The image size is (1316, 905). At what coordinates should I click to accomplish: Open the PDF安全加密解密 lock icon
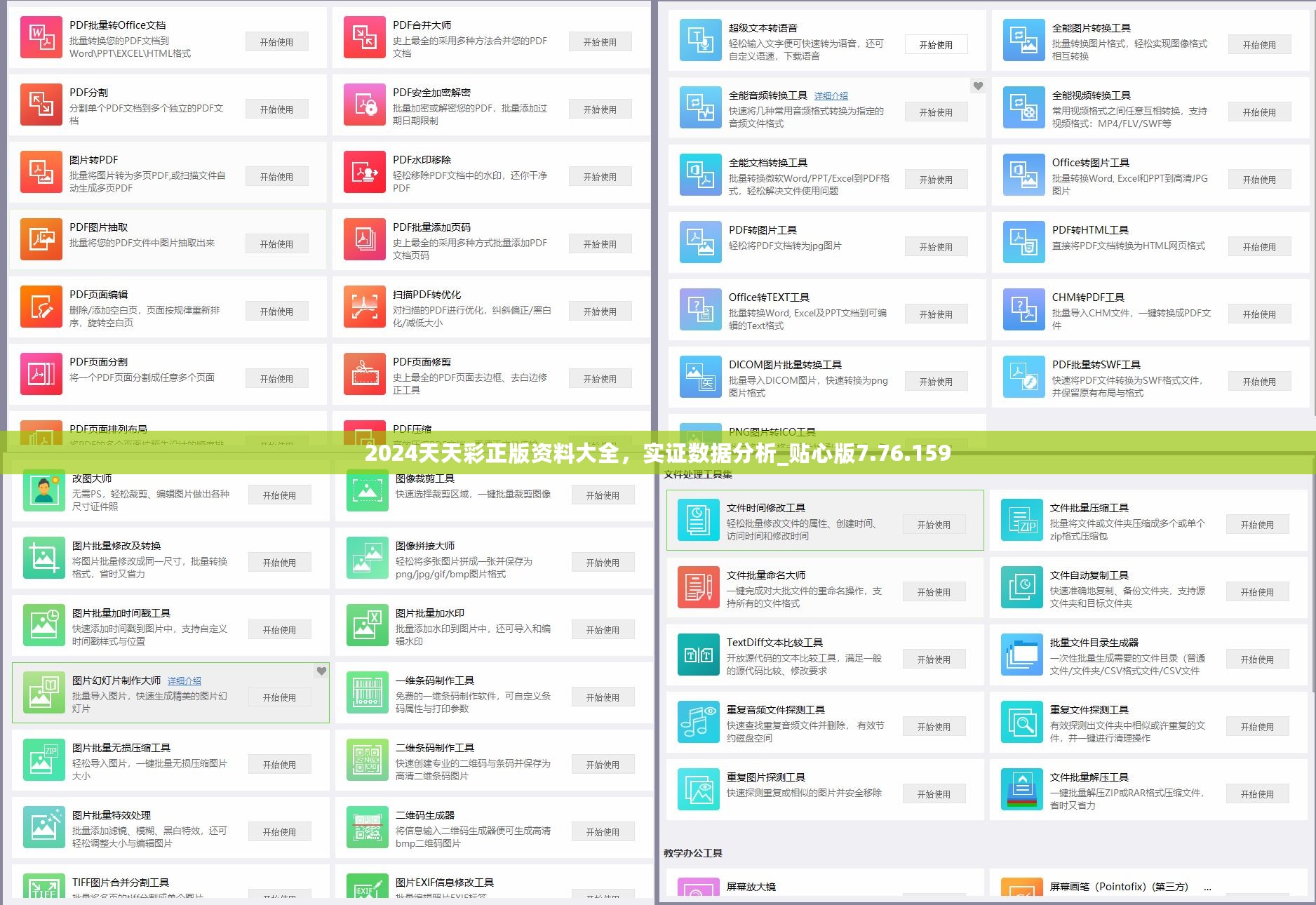point(365,105)
